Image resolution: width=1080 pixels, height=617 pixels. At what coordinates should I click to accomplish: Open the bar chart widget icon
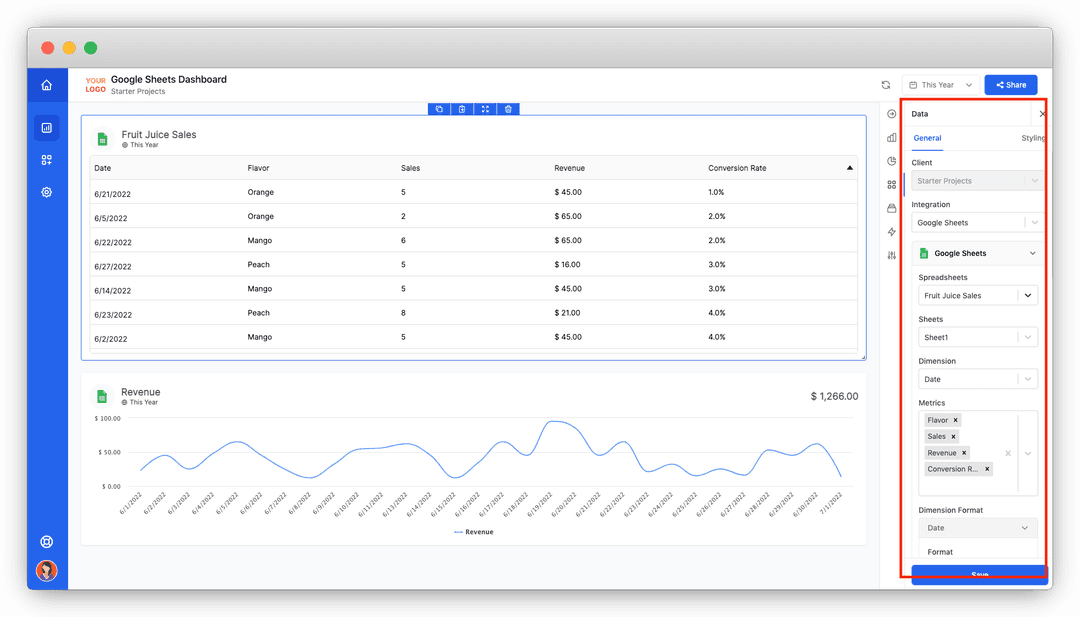891,138
